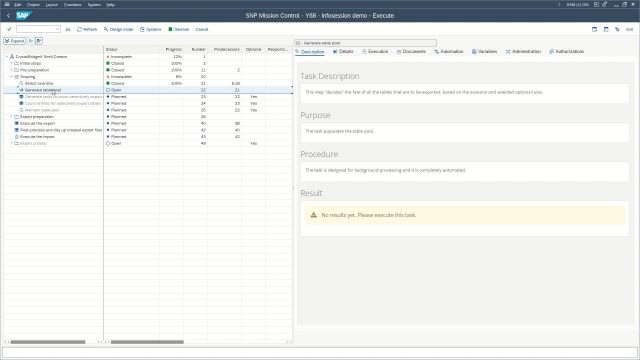Viewport: 640px width, 360px height.
Task: Click the small icon right of Expand
Action: point(30,41)
